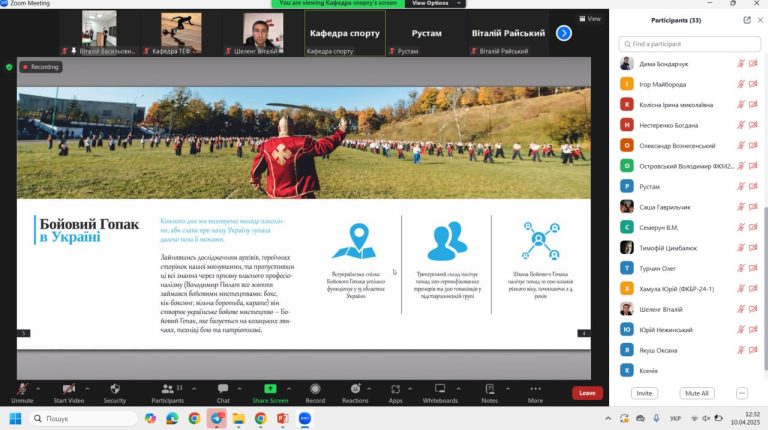The image size is (768, 430).
Task: Click the Recording indicator
Action: [41, 67]
